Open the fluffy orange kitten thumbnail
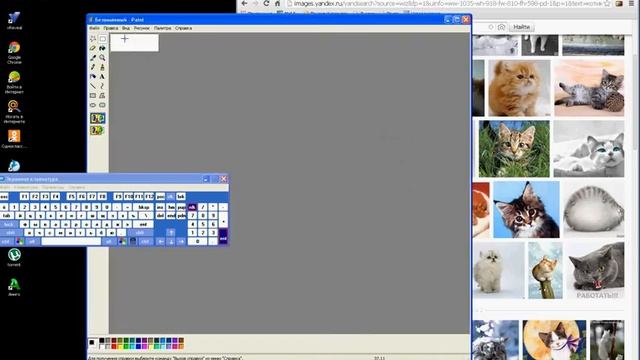640x360 pixels. 519,88
